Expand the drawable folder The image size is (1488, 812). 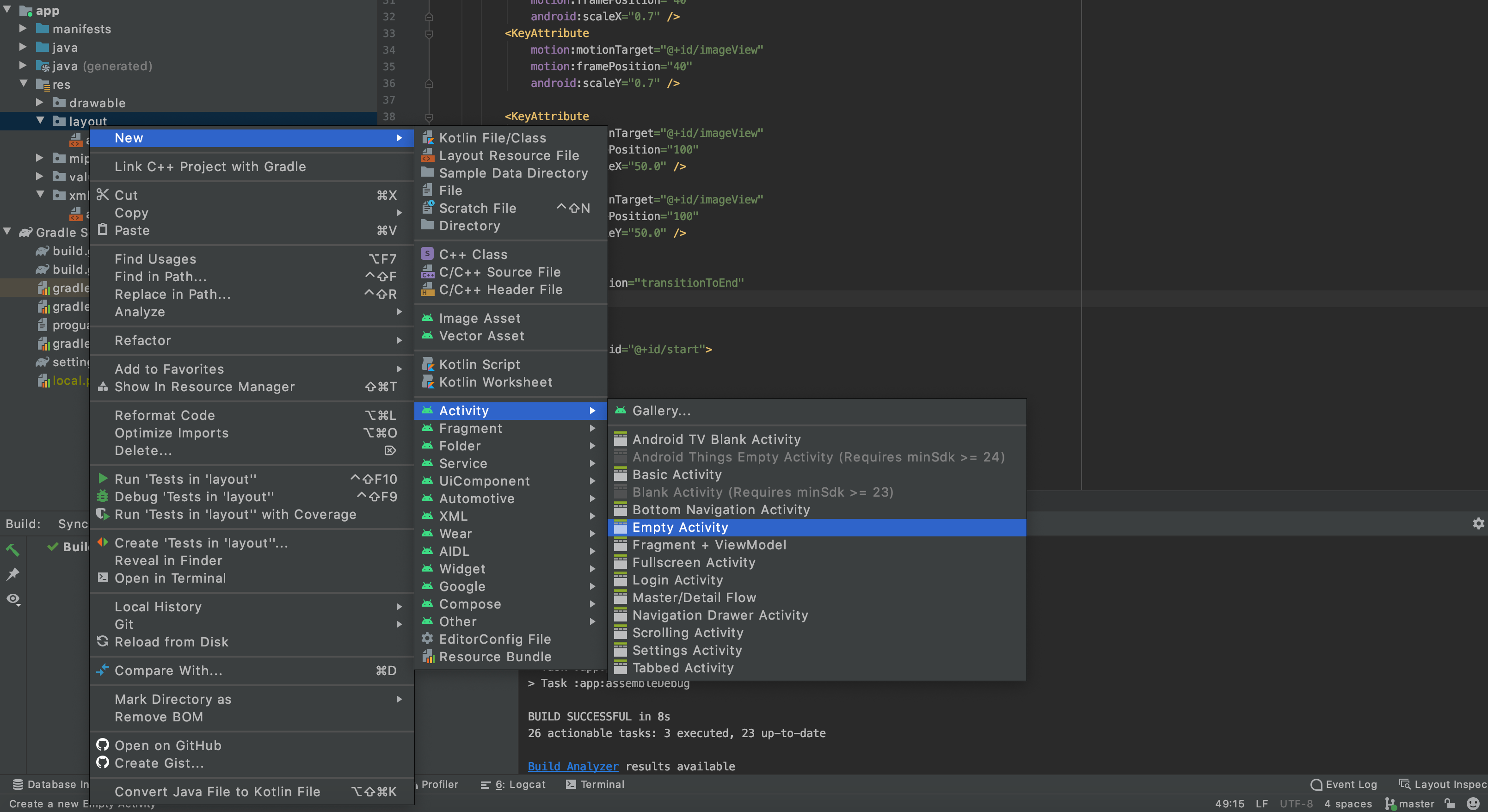(x=40, y=102)
